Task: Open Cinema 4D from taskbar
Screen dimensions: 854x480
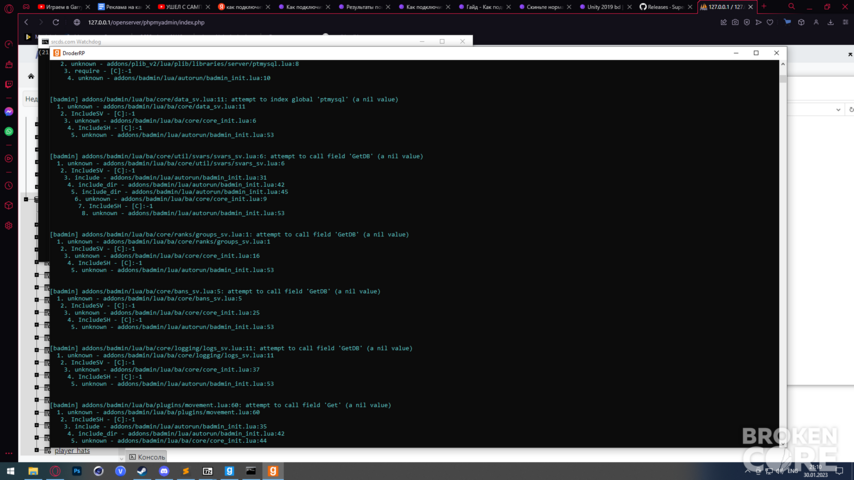Action: click(99, 471)
